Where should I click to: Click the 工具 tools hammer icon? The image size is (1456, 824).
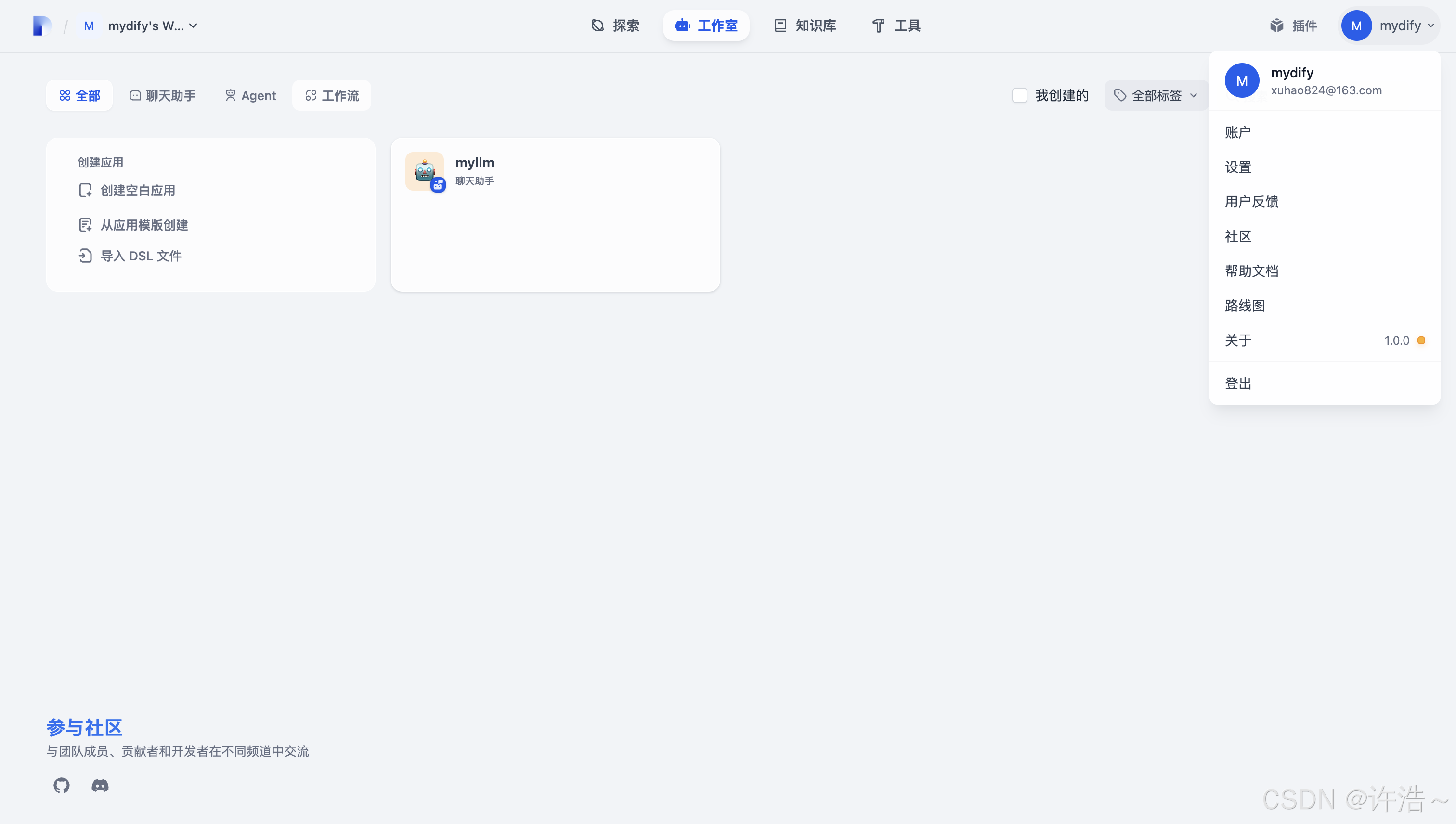tap(878, 26)
